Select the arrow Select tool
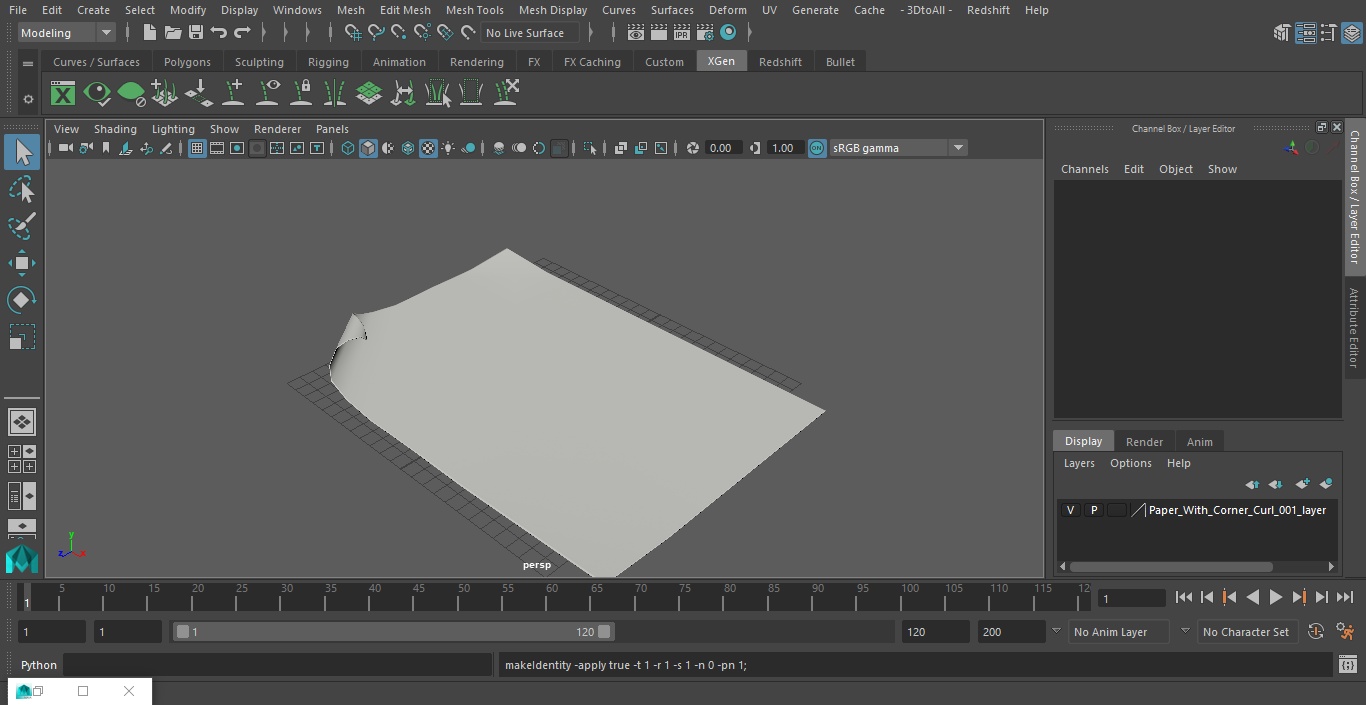 pos(22,152)
